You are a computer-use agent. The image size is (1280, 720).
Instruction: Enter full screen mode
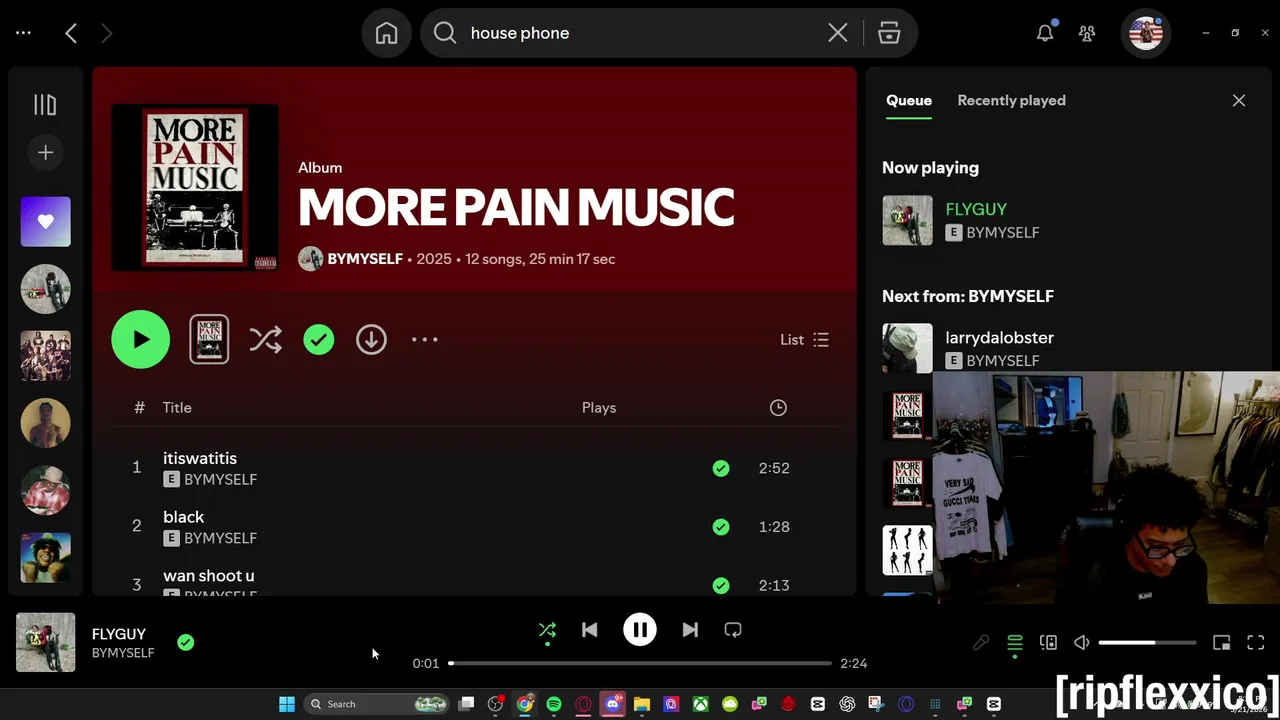click(1256, 643)
